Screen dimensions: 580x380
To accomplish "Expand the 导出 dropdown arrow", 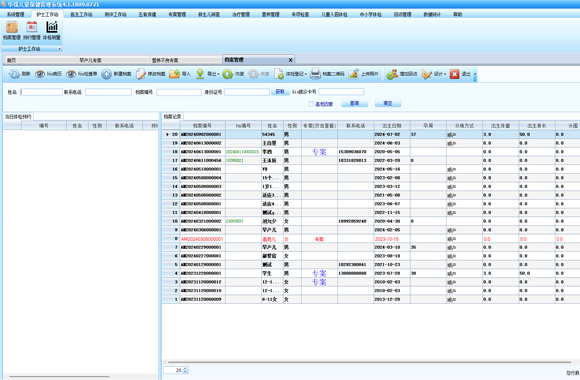I will click(219, 74).
